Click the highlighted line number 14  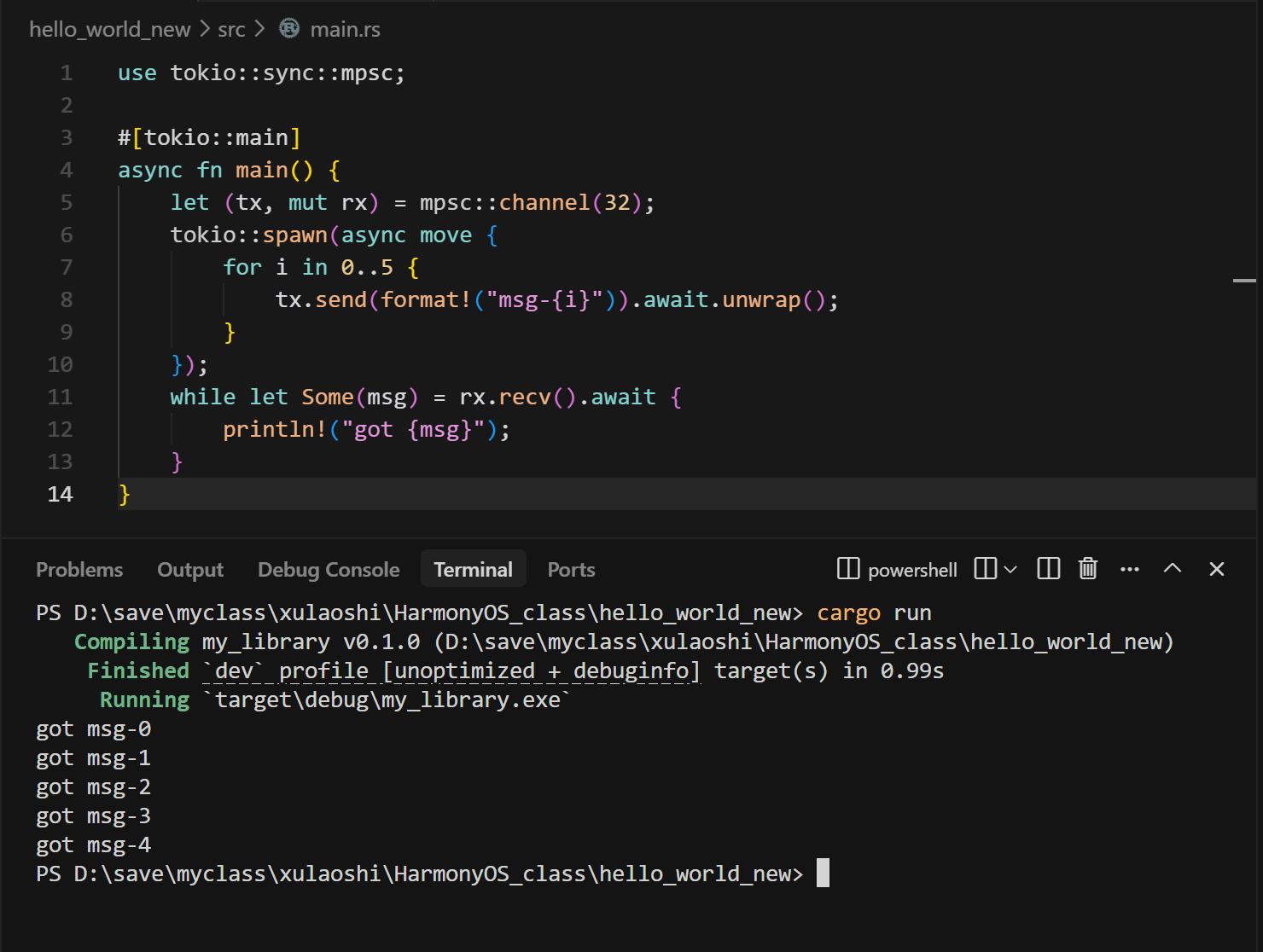60,495
